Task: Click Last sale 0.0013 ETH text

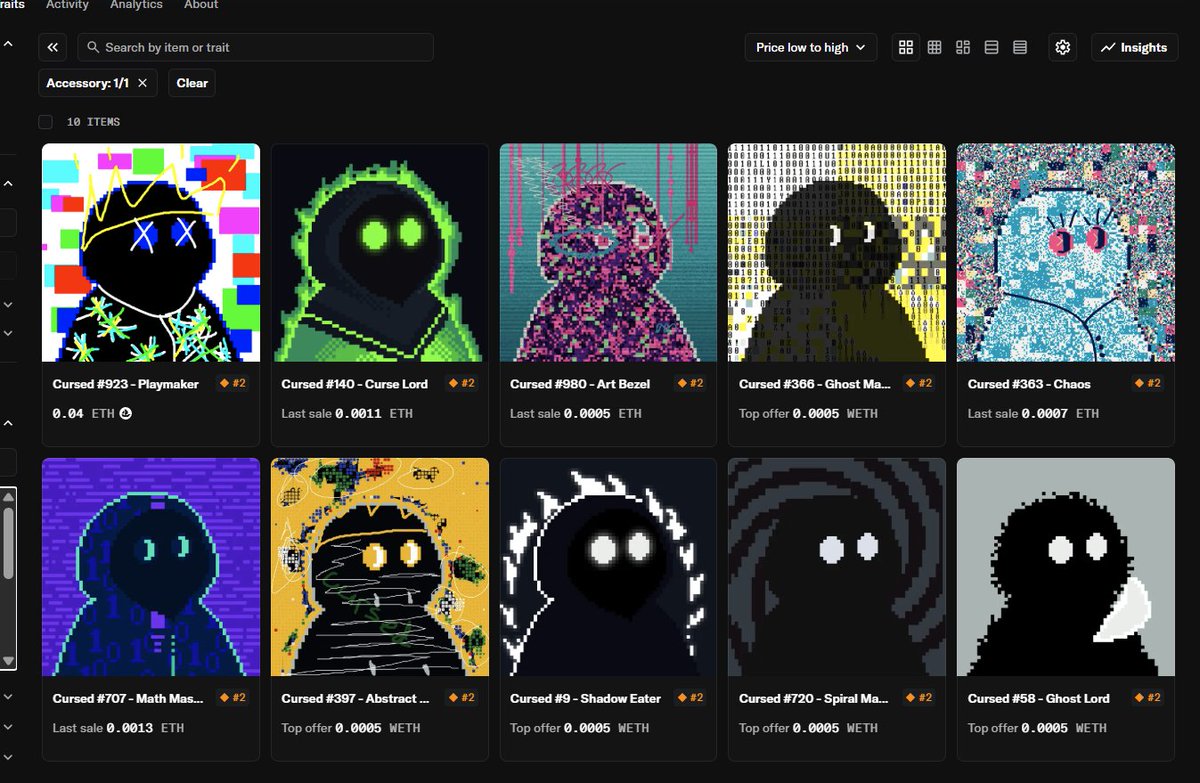Action: click(118, 728)
